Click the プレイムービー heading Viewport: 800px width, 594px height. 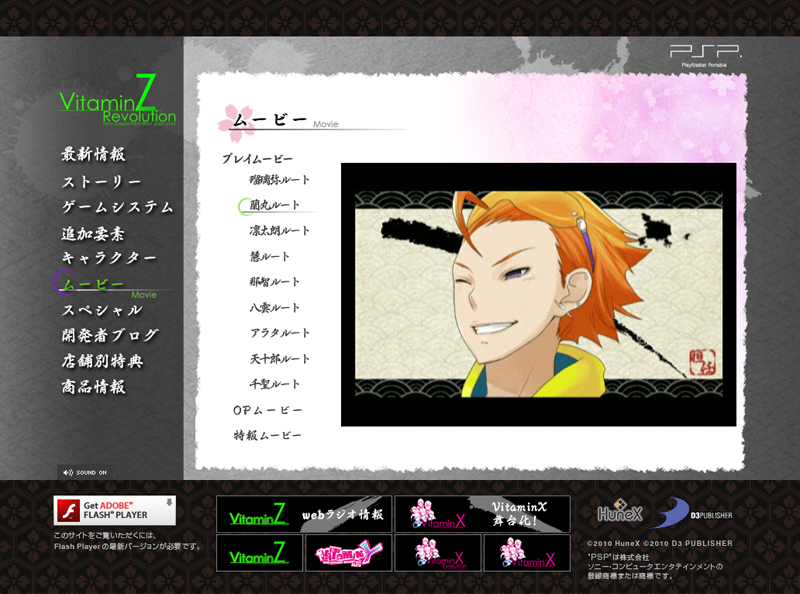coord(257,159)
